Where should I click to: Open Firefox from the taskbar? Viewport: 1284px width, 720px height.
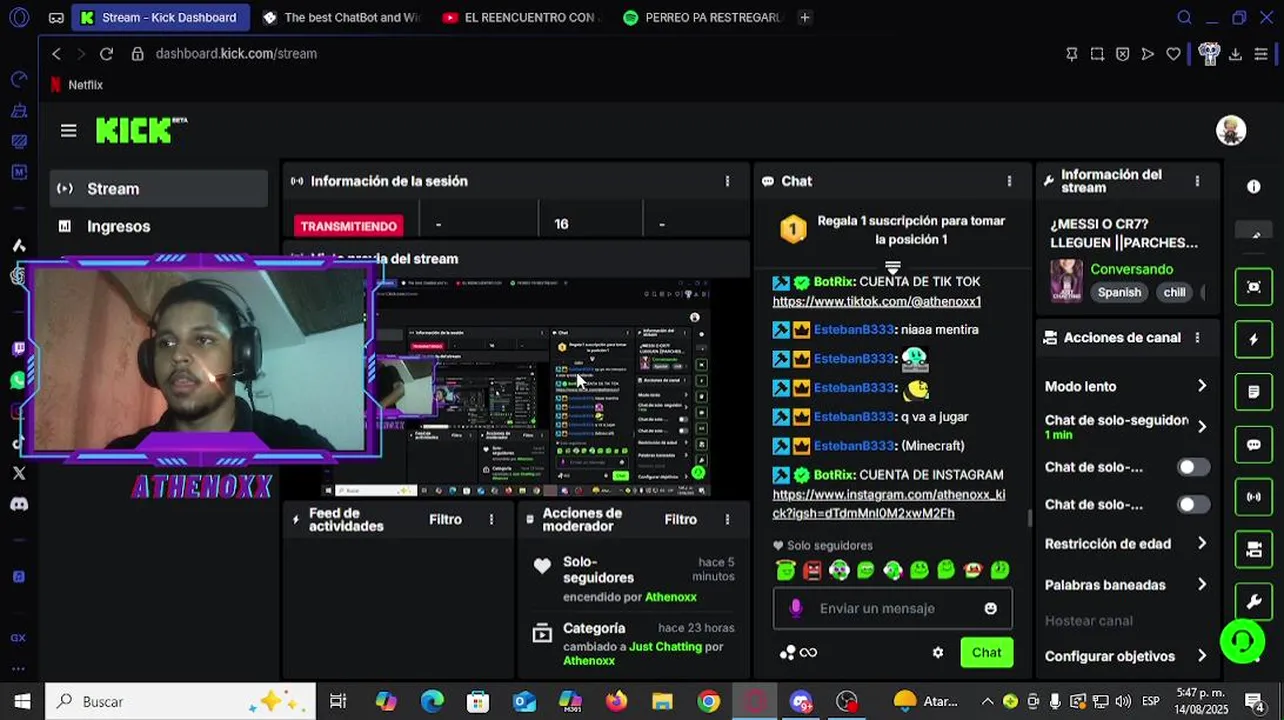coord(616,702)
